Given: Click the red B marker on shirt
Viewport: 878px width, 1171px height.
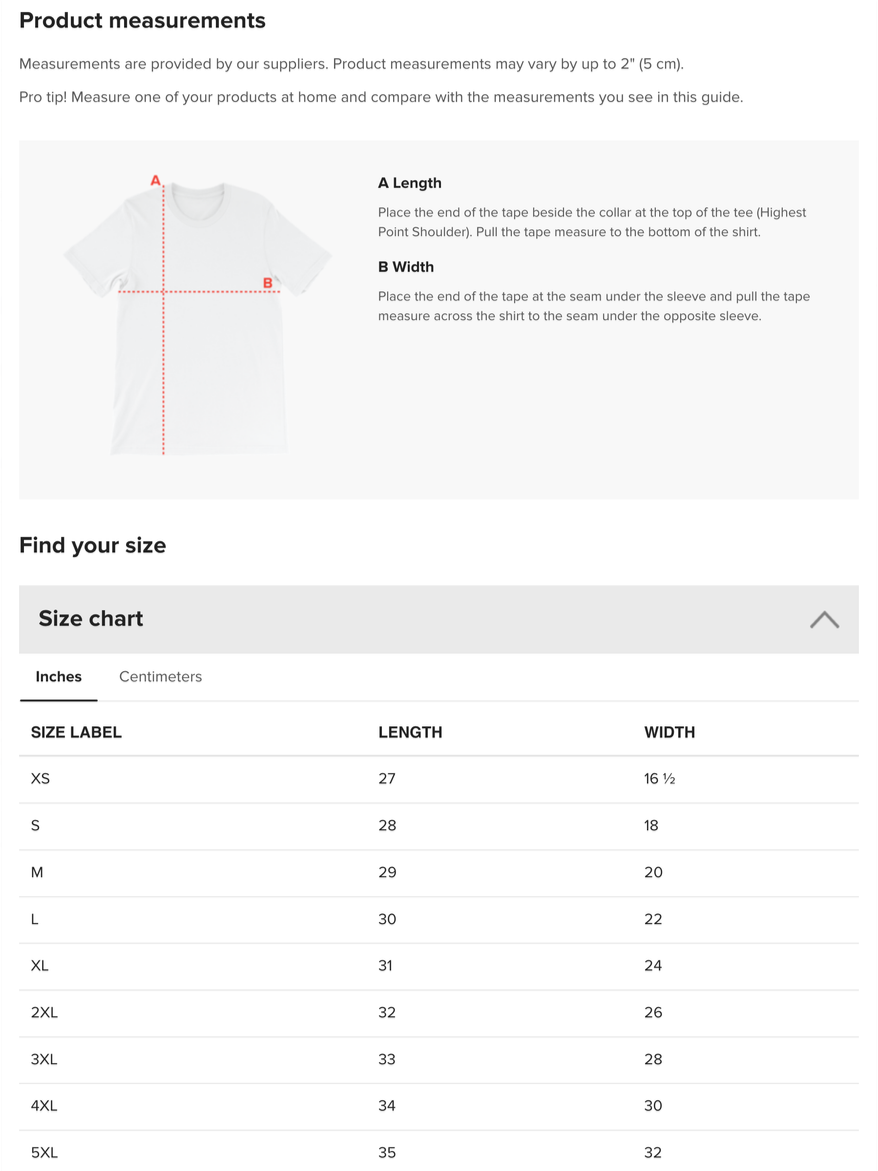Looking at the screenshot, I should pyautogui.click(x=267, y=283).
